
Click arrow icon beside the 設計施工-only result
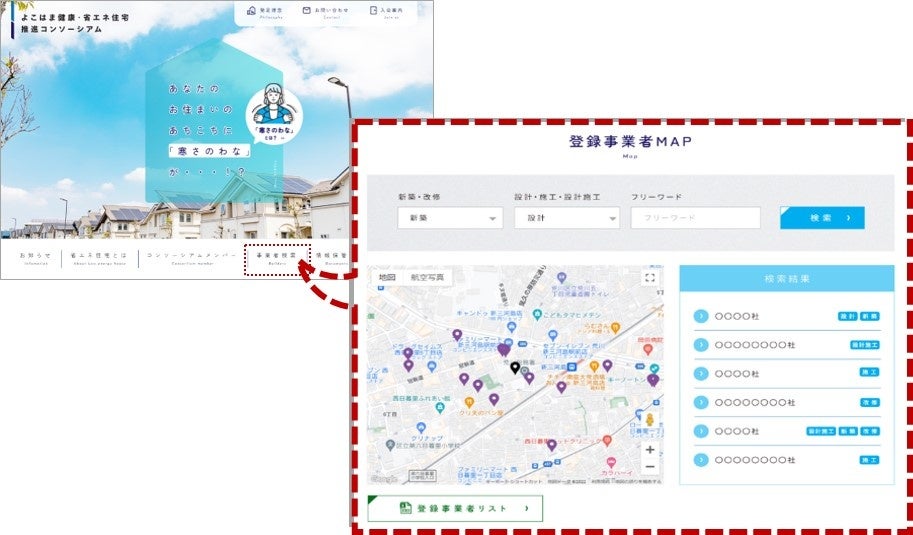point(701,345)
